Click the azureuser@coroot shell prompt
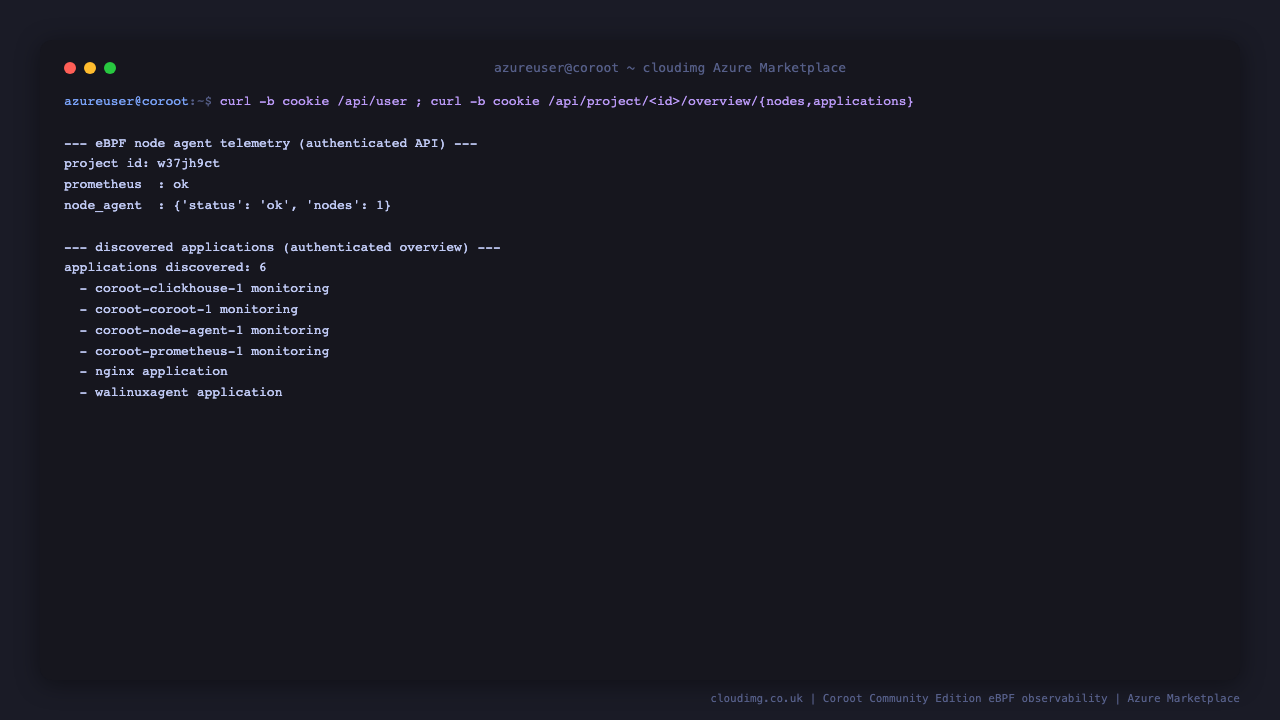 [138, 102]
